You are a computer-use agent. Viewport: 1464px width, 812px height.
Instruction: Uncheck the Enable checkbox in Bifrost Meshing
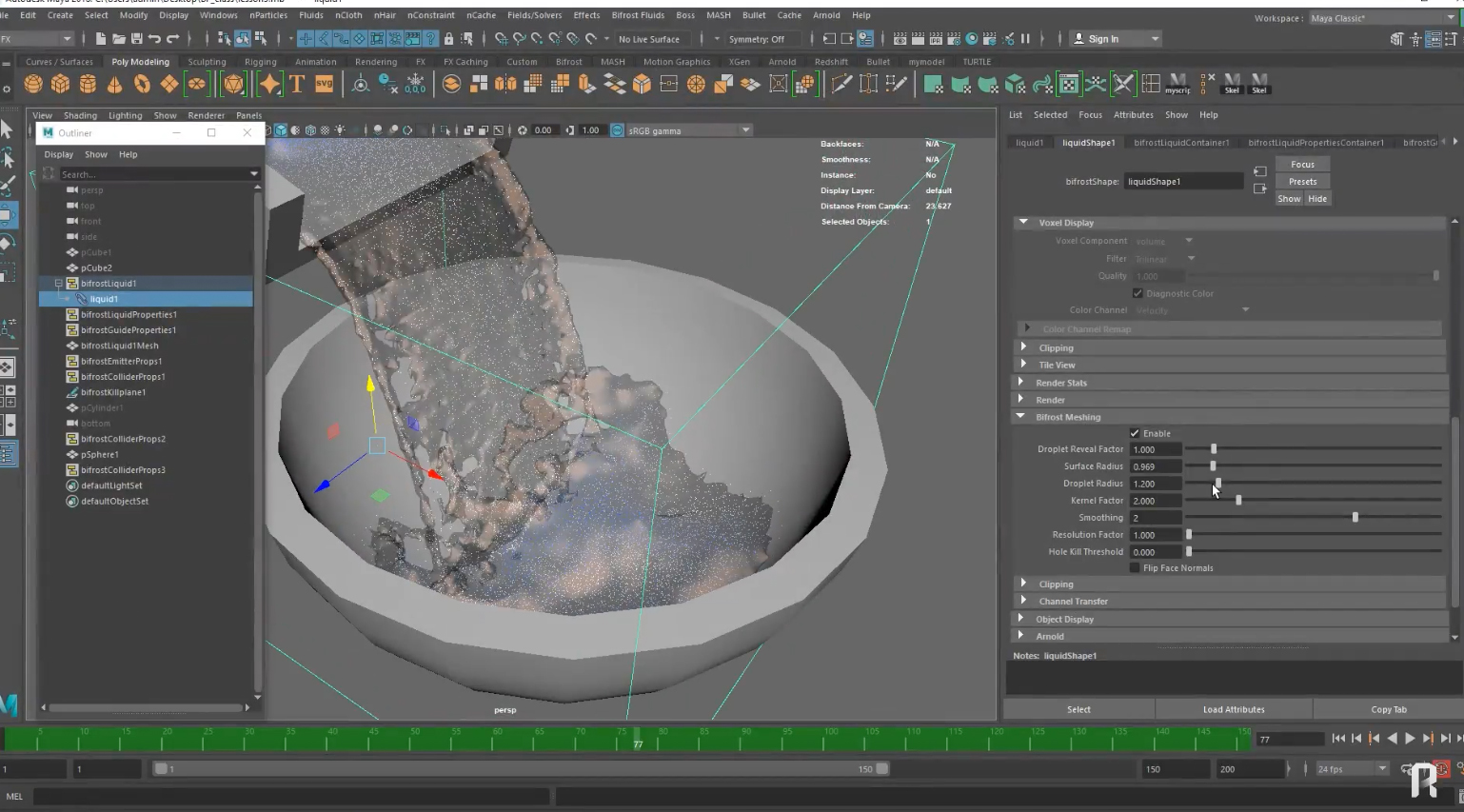[1135, 433]
